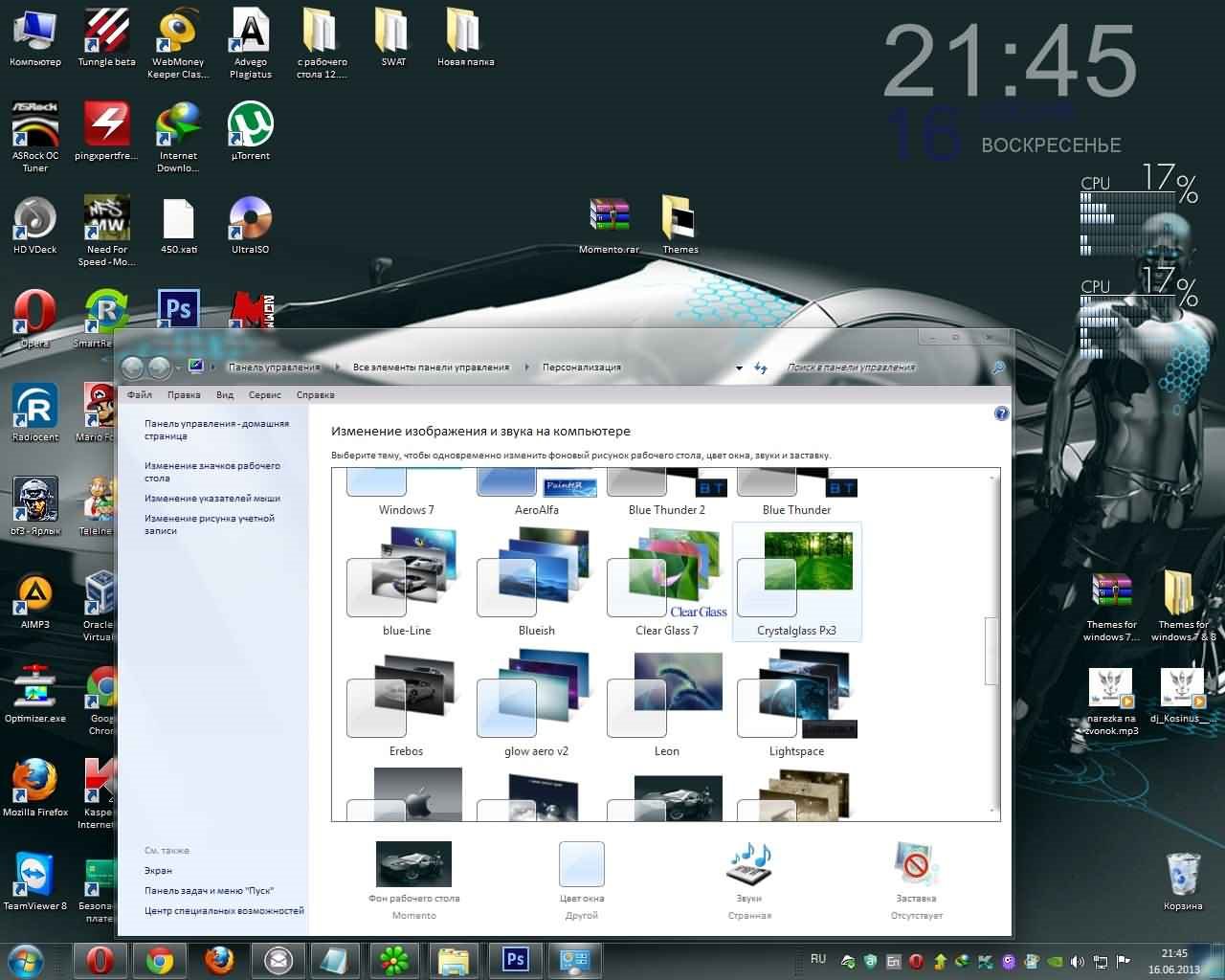Screen dimensions: 1225x980
Task: Open the Sounds settings icon
Action: (748, 865)
